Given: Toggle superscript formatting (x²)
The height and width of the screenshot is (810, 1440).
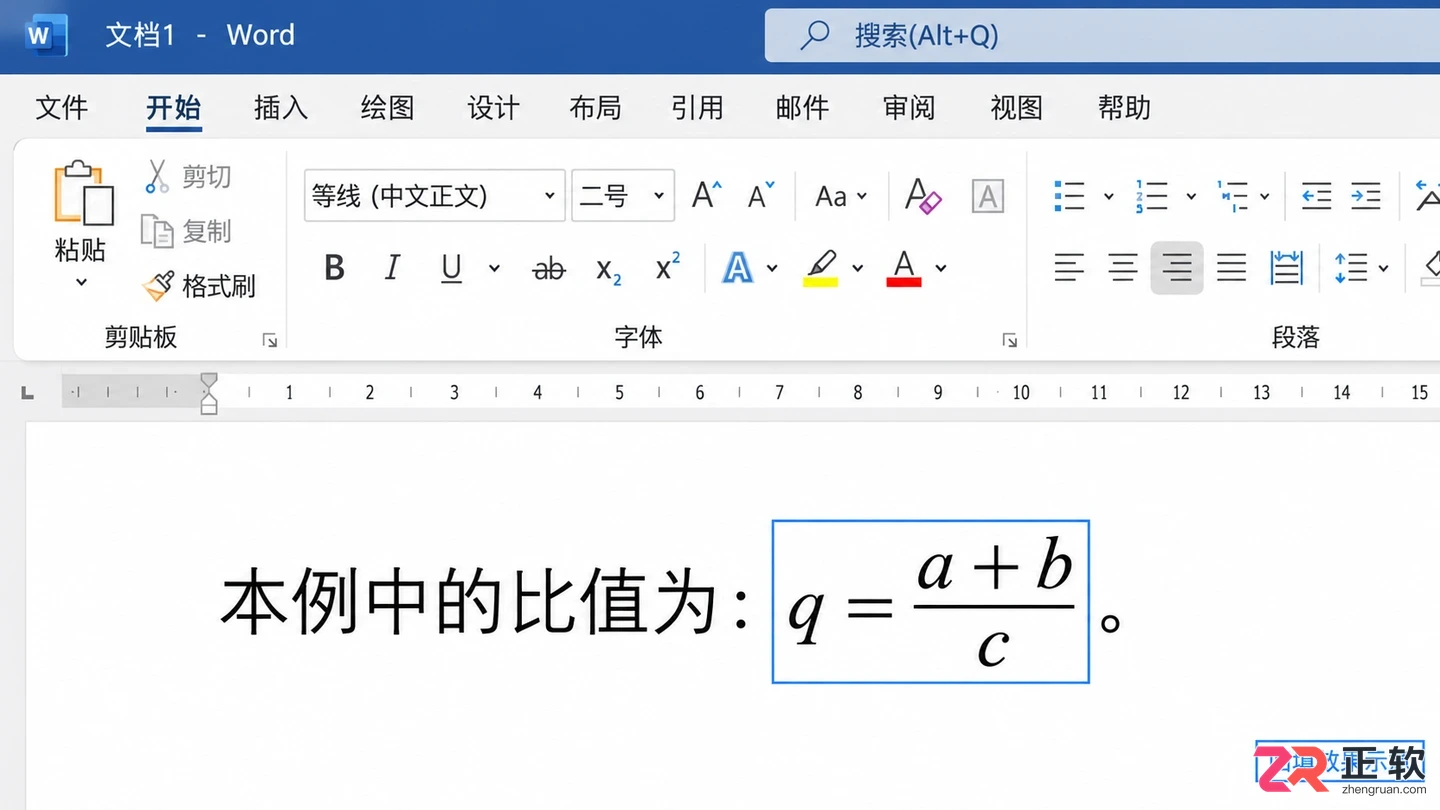Looking at the screenshot, I should (668, 266).
